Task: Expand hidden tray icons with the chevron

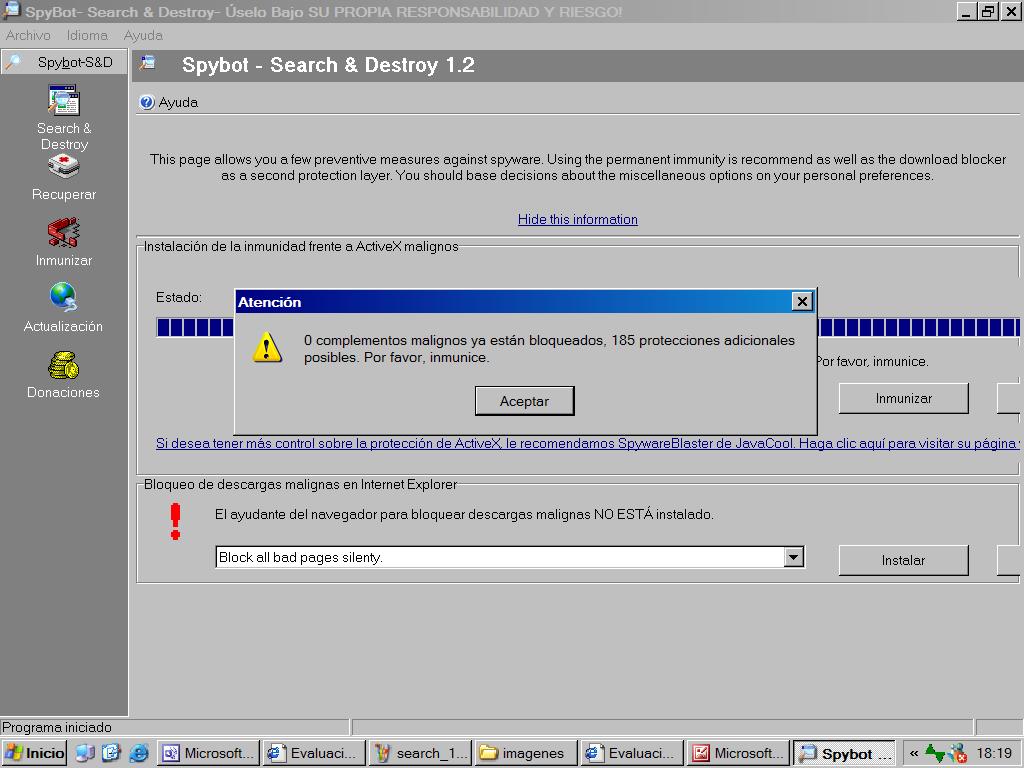Action: (x=914, y=754)
